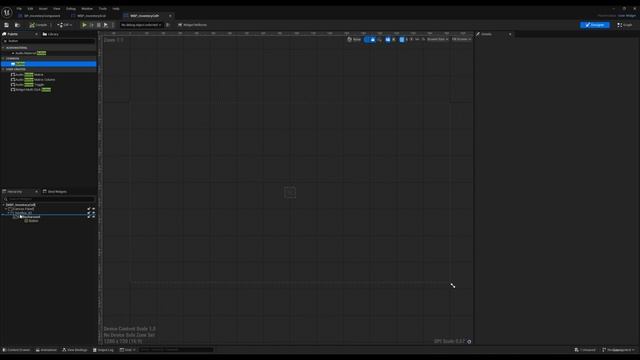
Task: Select the Library panel tab
Action: pyautogui.click(x=51, y=34)
